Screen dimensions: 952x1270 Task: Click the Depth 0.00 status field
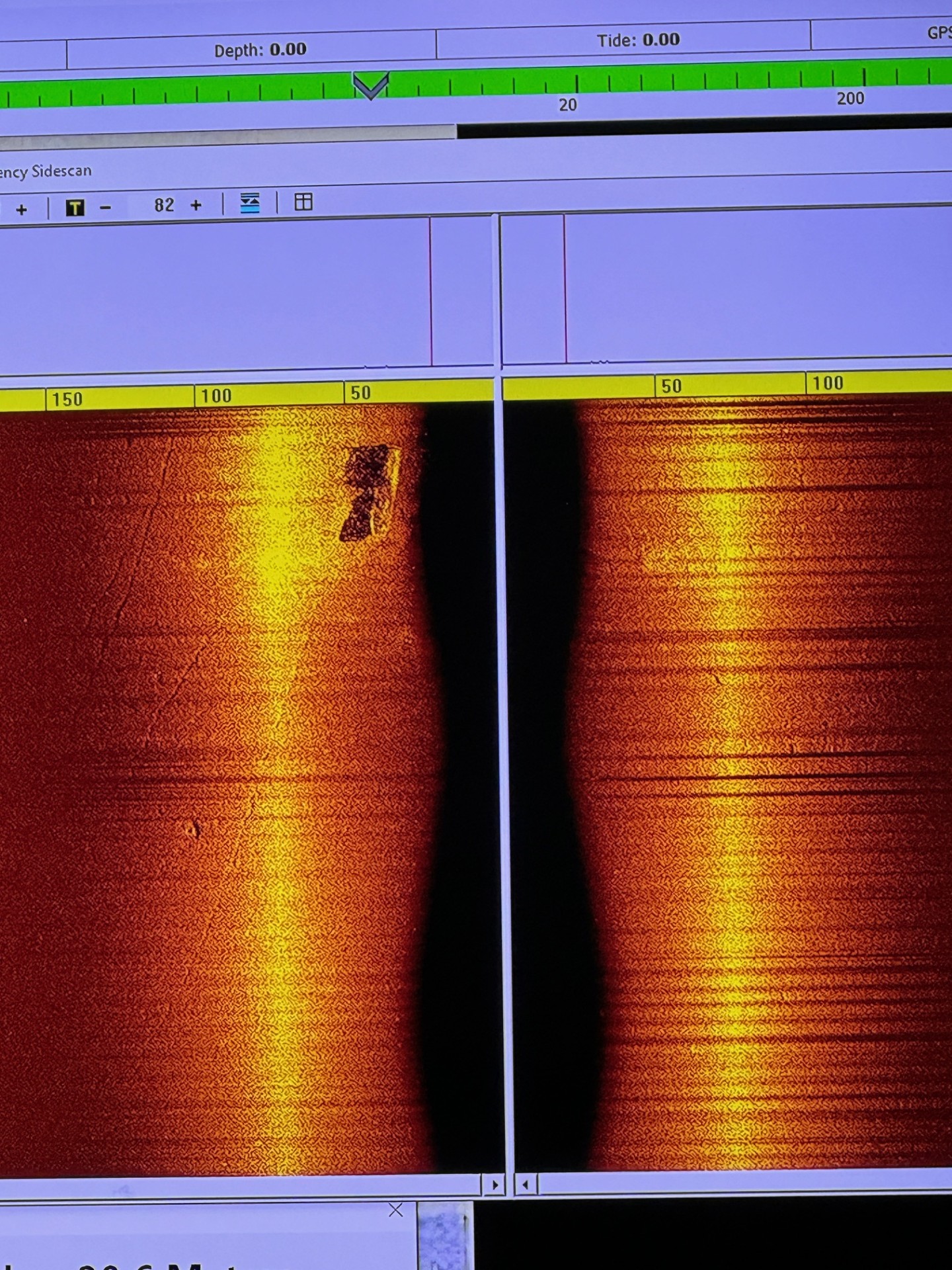[x=260, y=50]
